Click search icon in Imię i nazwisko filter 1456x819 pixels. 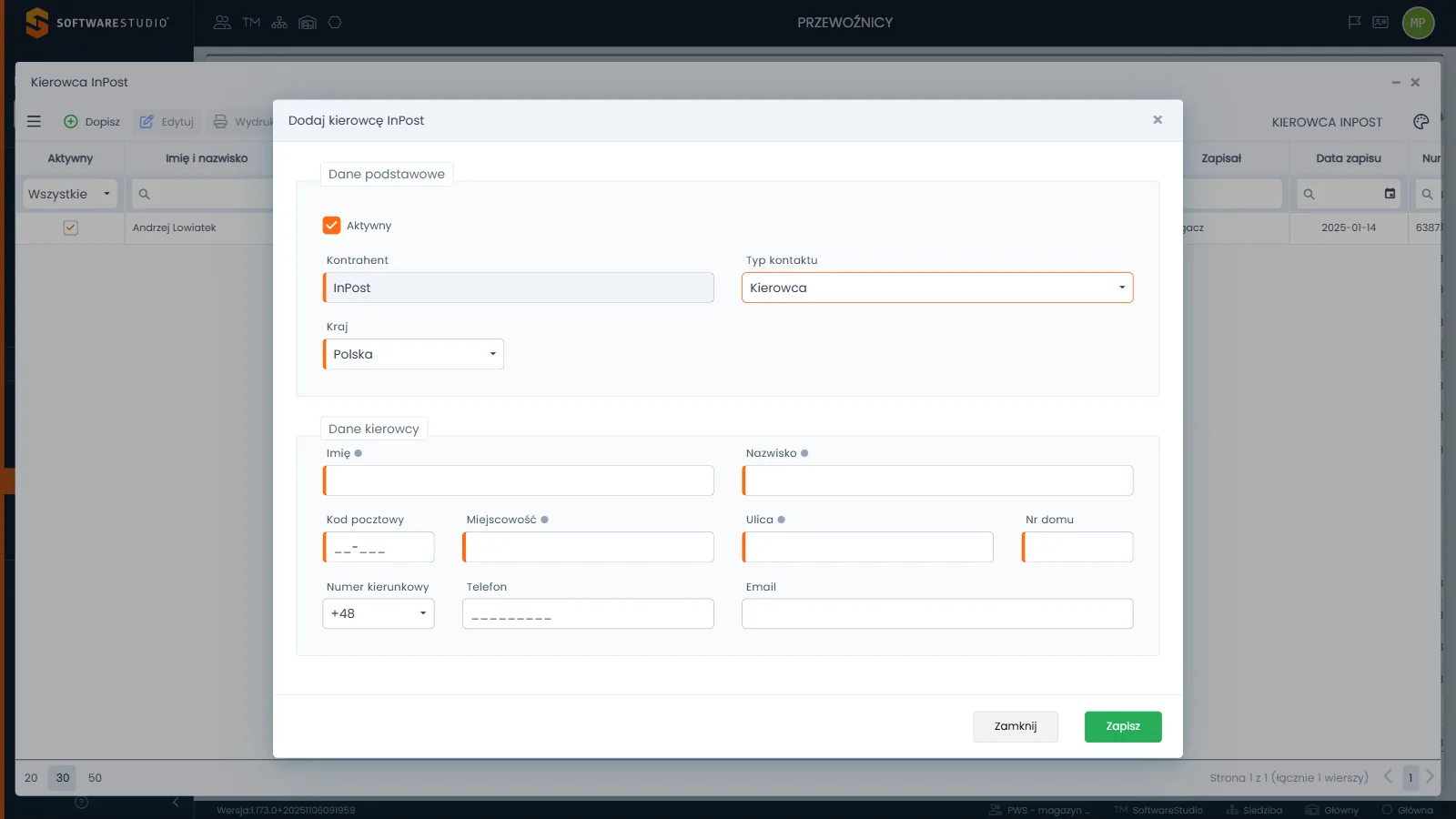pyautogui.click(x=144, y=194)
